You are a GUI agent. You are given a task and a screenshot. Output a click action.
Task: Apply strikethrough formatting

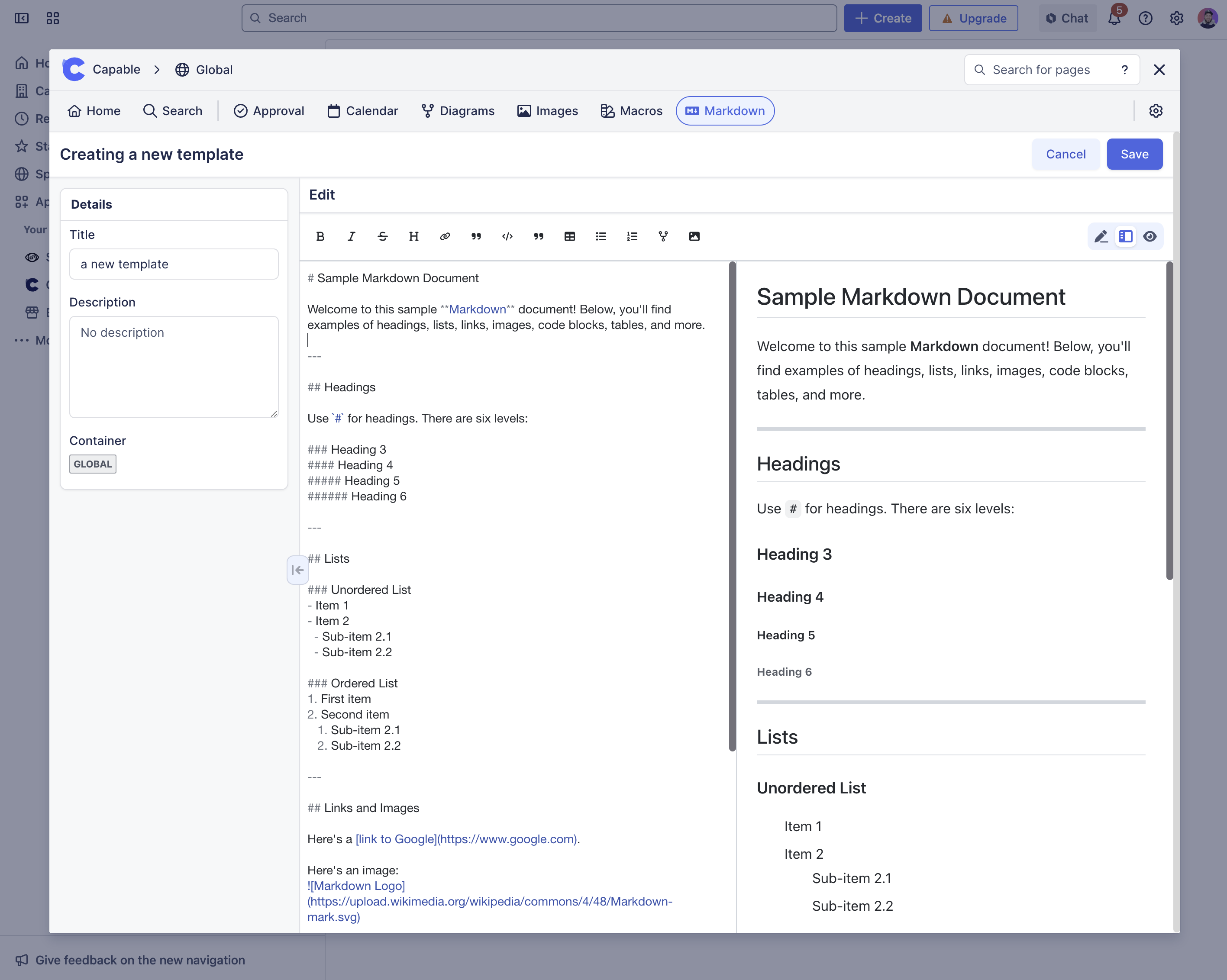click(382, 236)
